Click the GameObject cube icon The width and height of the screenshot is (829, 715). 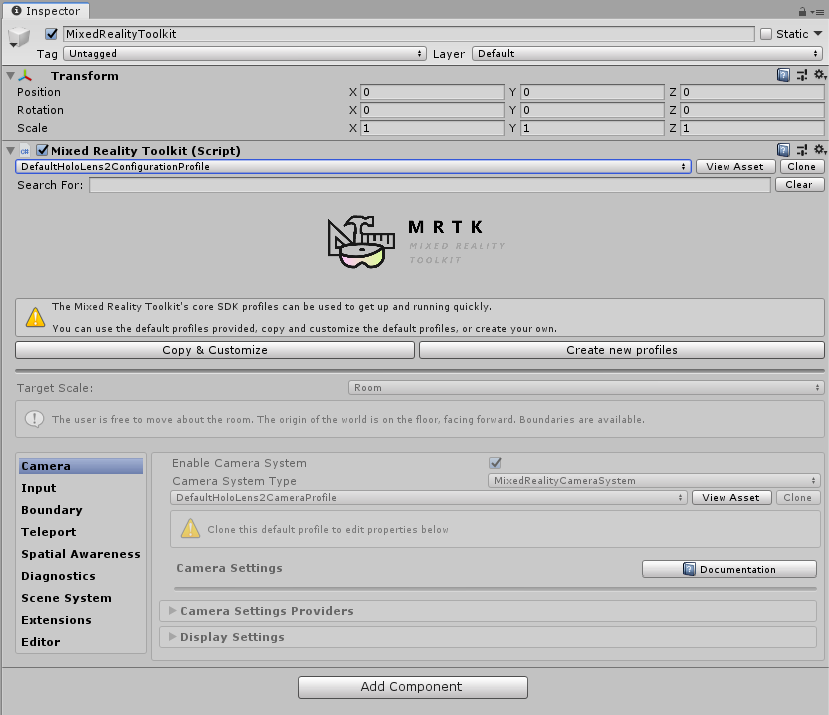tap(19, 36)
